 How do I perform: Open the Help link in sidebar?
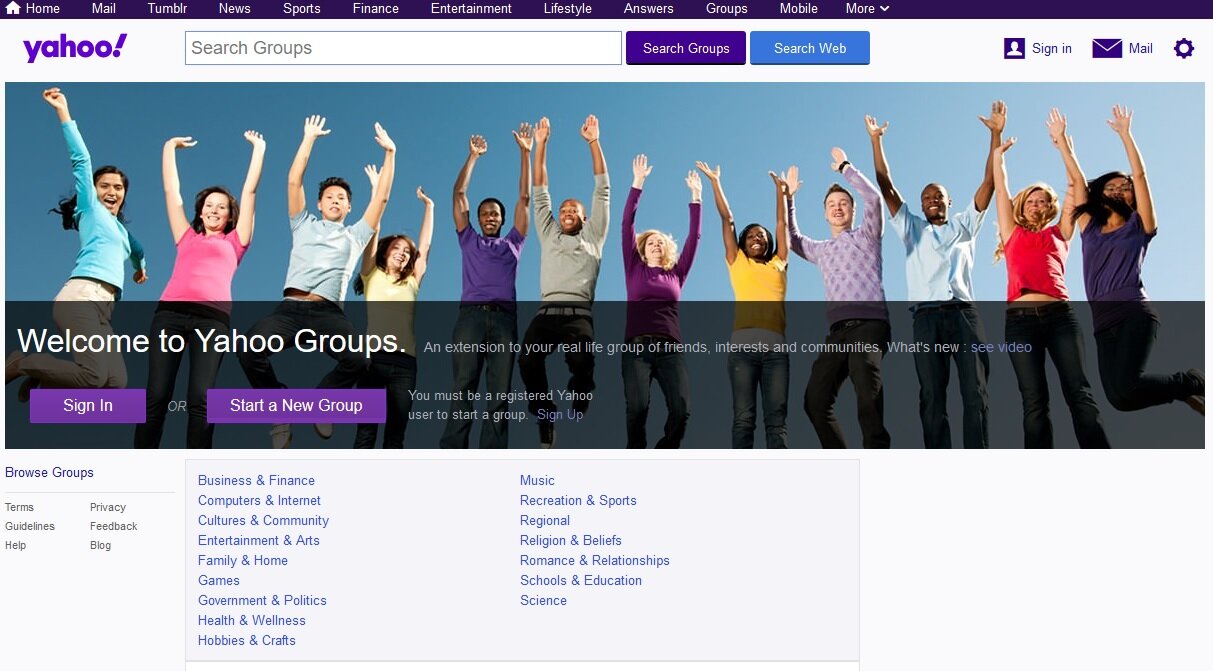(x=16, y=545)
